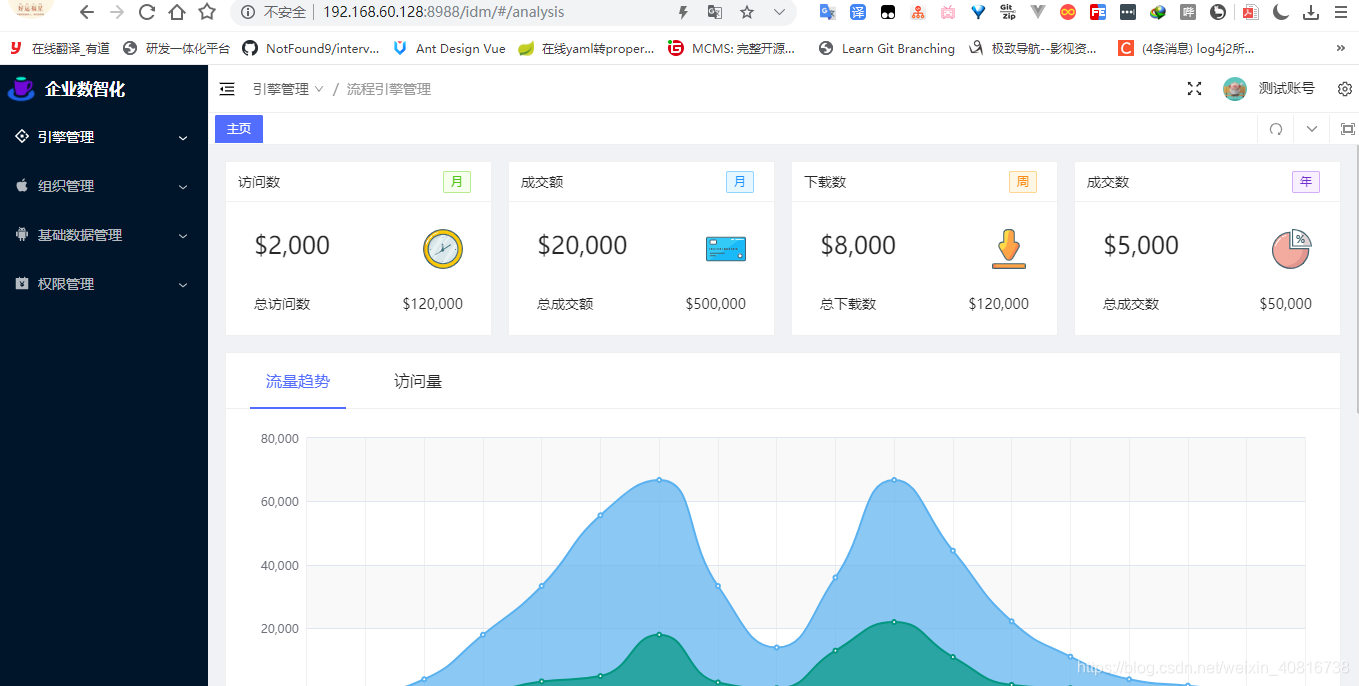Click the android icon beside 基础数据管理
The height and width of the screenshot is (686, 1359).
pyautogui.click(x=22, y=234)
